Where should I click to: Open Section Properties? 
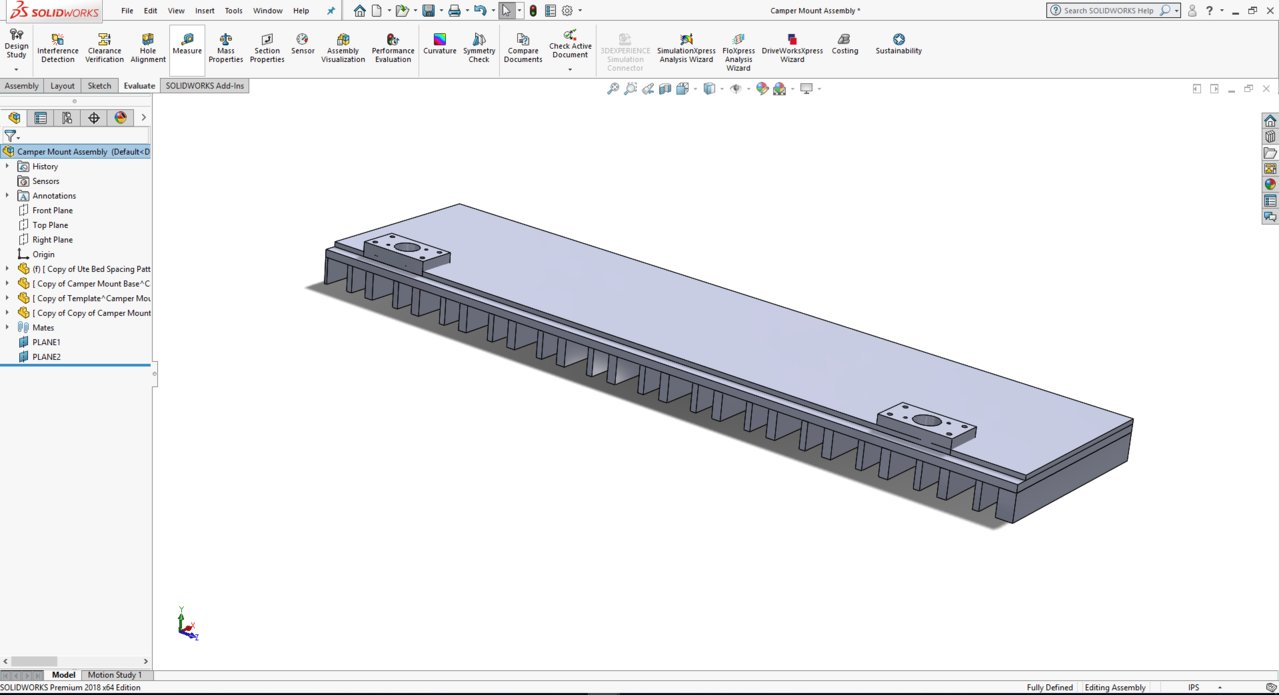click(x=267, y=50)
